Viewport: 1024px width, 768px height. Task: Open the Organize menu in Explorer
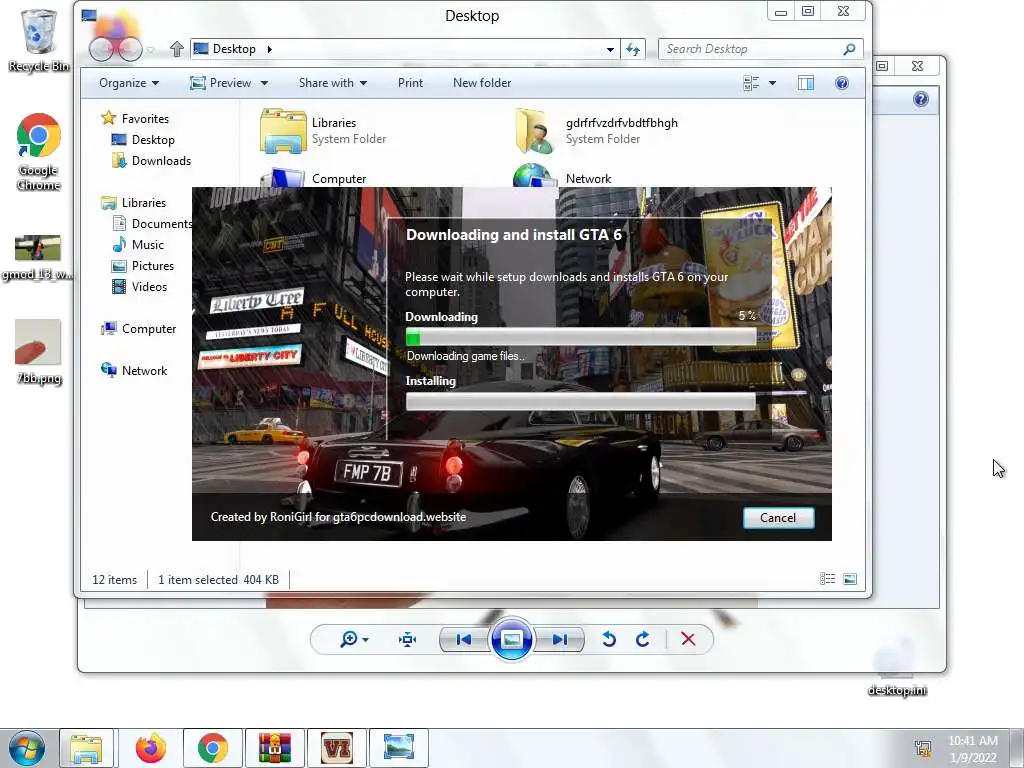pos(129,83)
